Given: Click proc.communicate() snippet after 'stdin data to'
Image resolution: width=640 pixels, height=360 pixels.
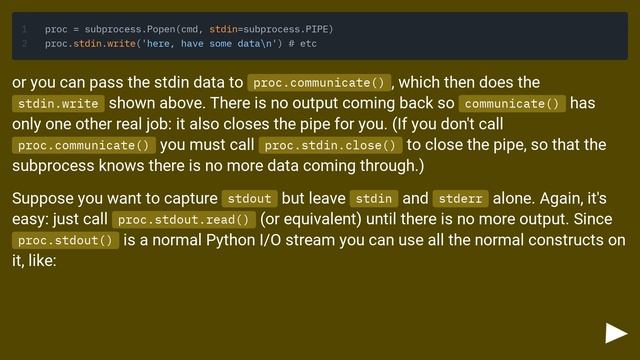Looking at the screenshot, I should click(319, 83).
